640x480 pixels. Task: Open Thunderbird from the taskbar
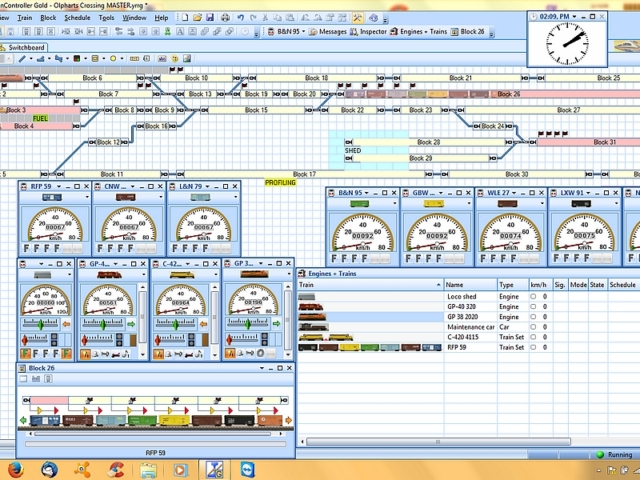click(x=50, y=470)
